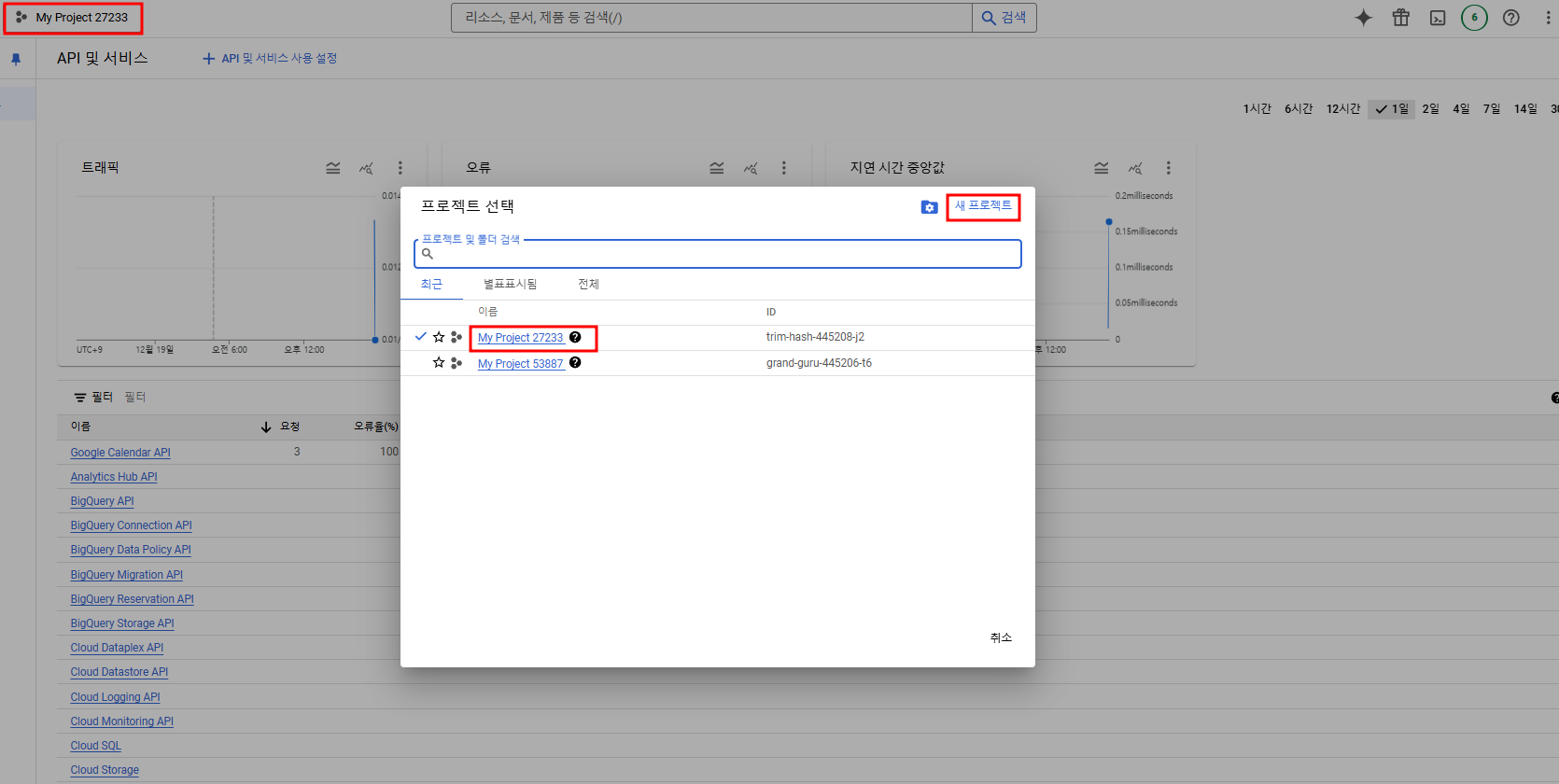The image size is (1559, 784).
Task: Click the search field for resources and docs
Action: (x=711, y=18)
